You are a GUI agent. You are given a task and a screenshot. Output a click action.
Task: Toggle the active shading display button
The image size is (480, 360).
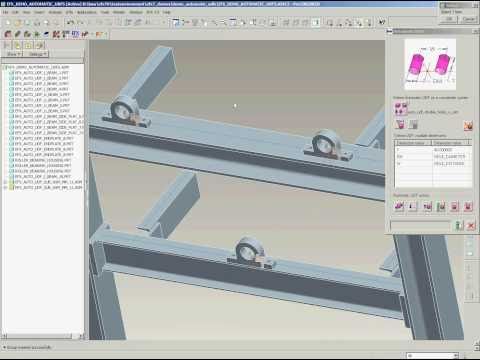tap(315, 23)
